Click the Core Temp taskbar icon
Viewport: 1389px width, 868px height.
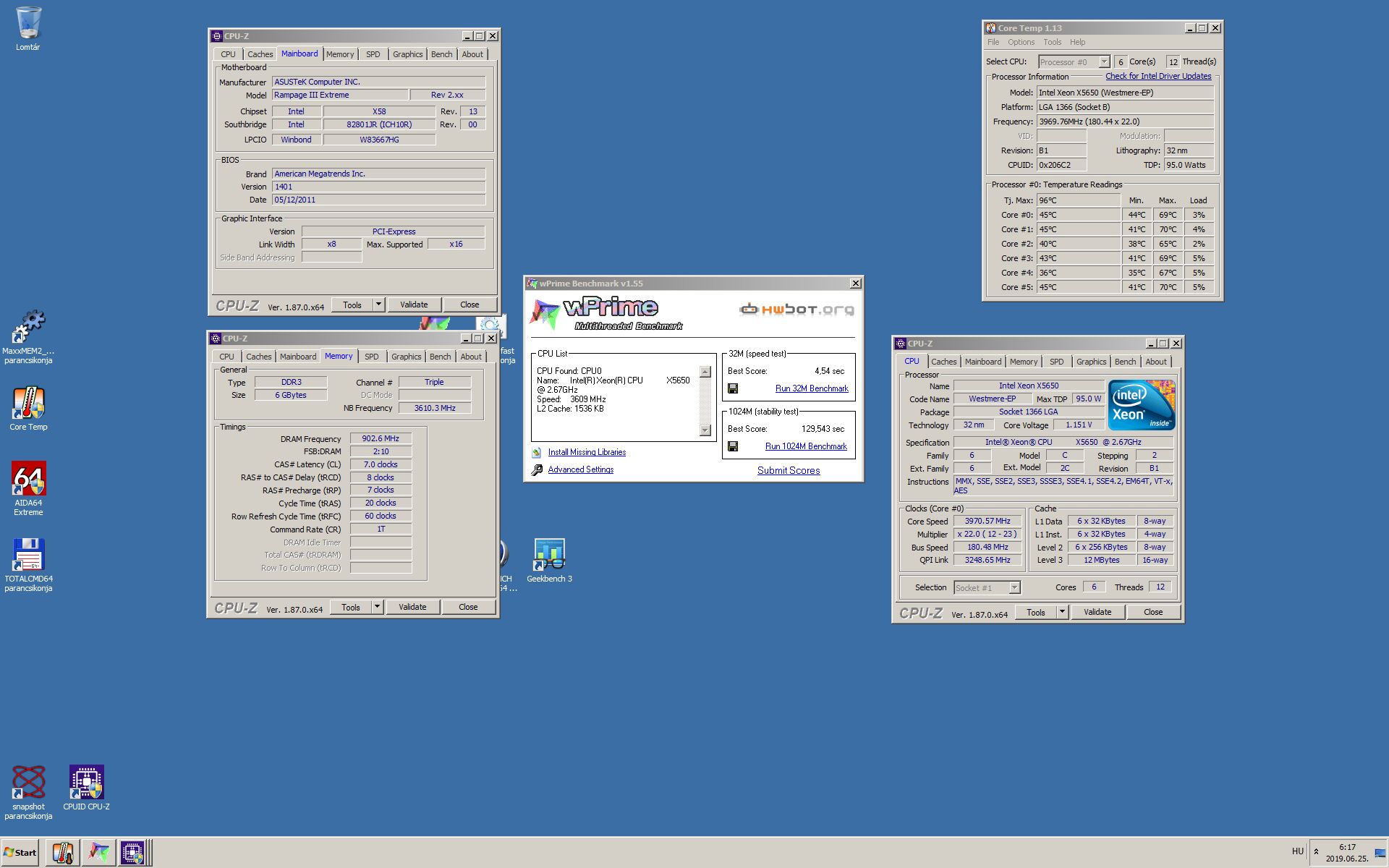[x=63, y=853]
